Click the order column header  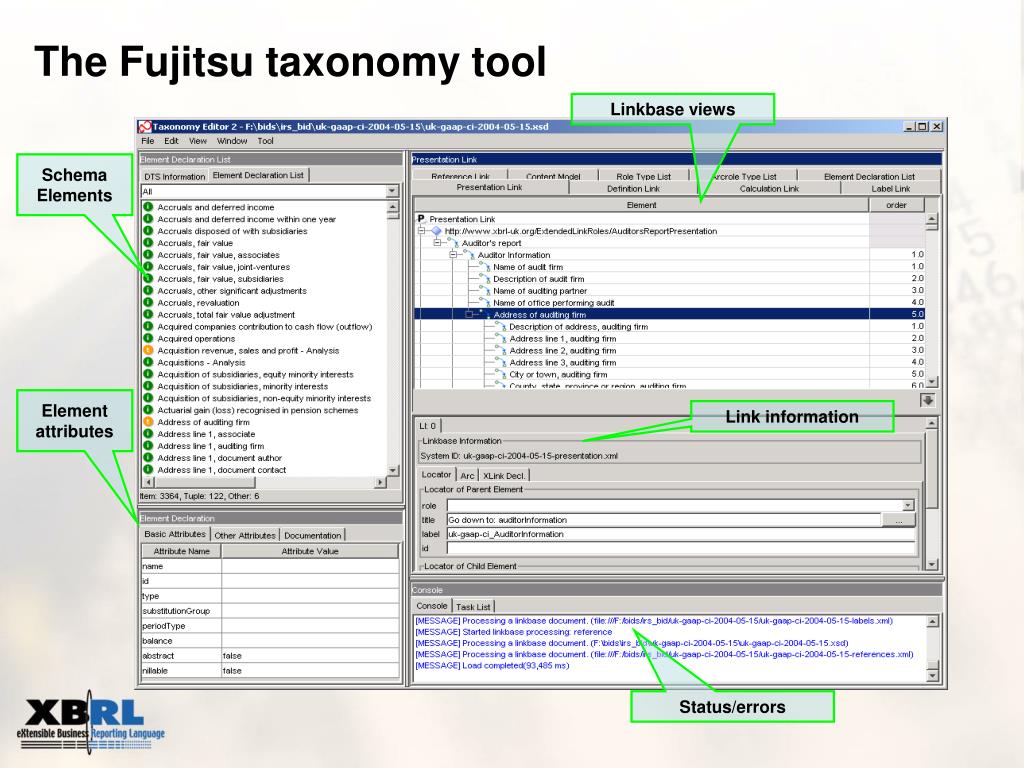coord(897,205)
